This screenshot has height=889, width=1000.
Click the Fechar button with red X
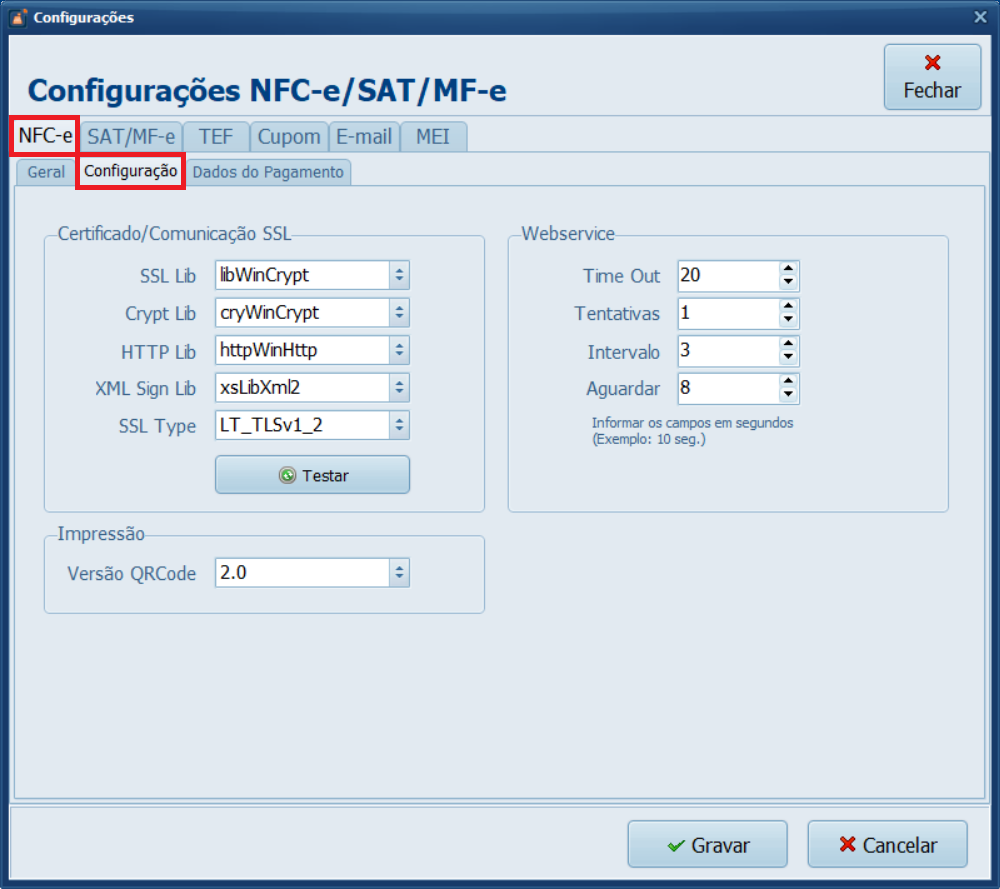(x=932, y=77)
